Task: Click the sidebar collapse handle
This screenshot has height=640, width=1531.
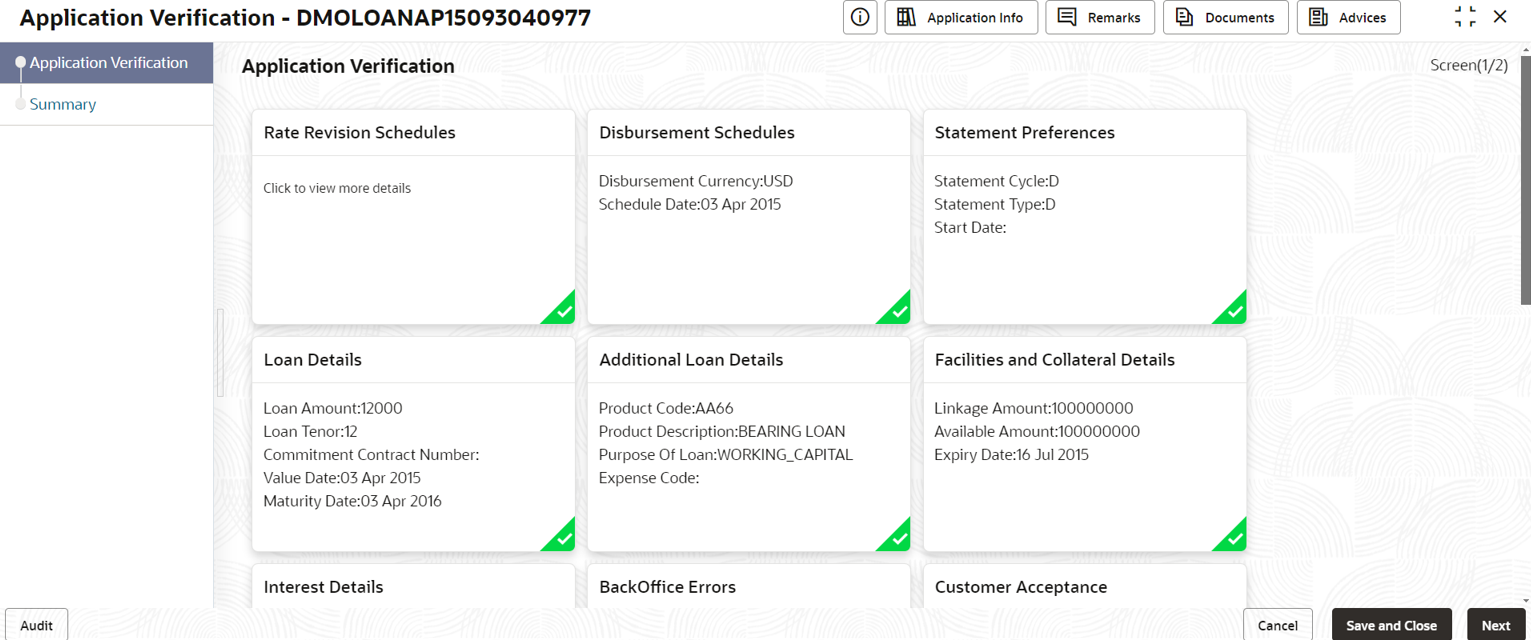Action: pyautogui.click(x=220, y=352)
